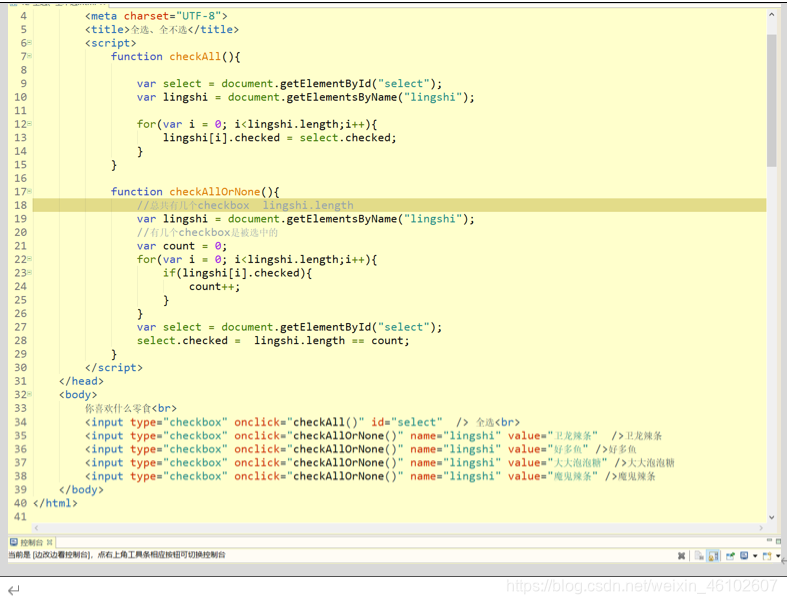The image size is (787, 604).
Task: Collapse function checkAllOrNone at line 17
Action: click(29, 191)
